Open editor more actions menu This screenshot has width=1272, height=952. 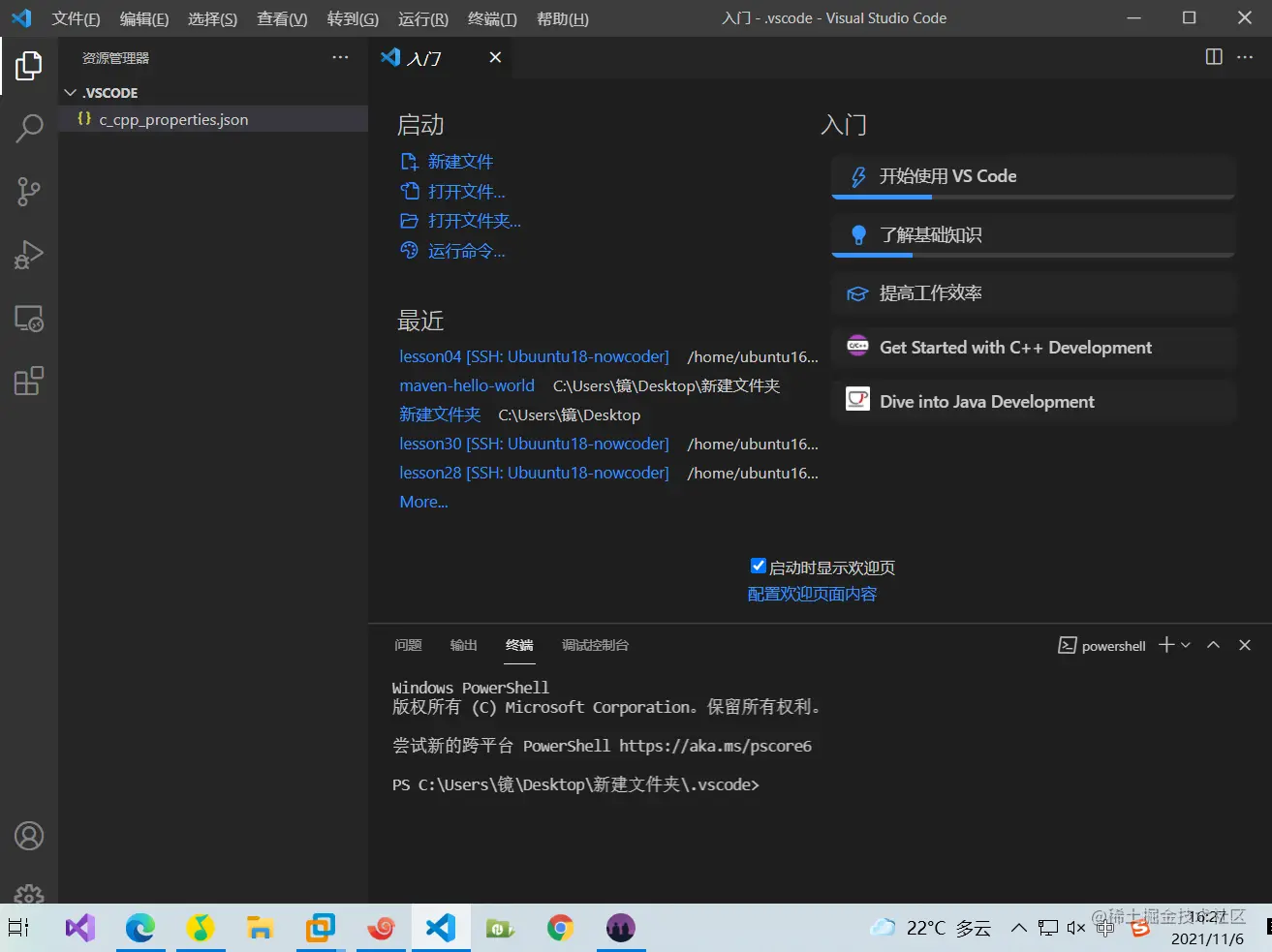pyautogui.click(x=1245, y=57)
